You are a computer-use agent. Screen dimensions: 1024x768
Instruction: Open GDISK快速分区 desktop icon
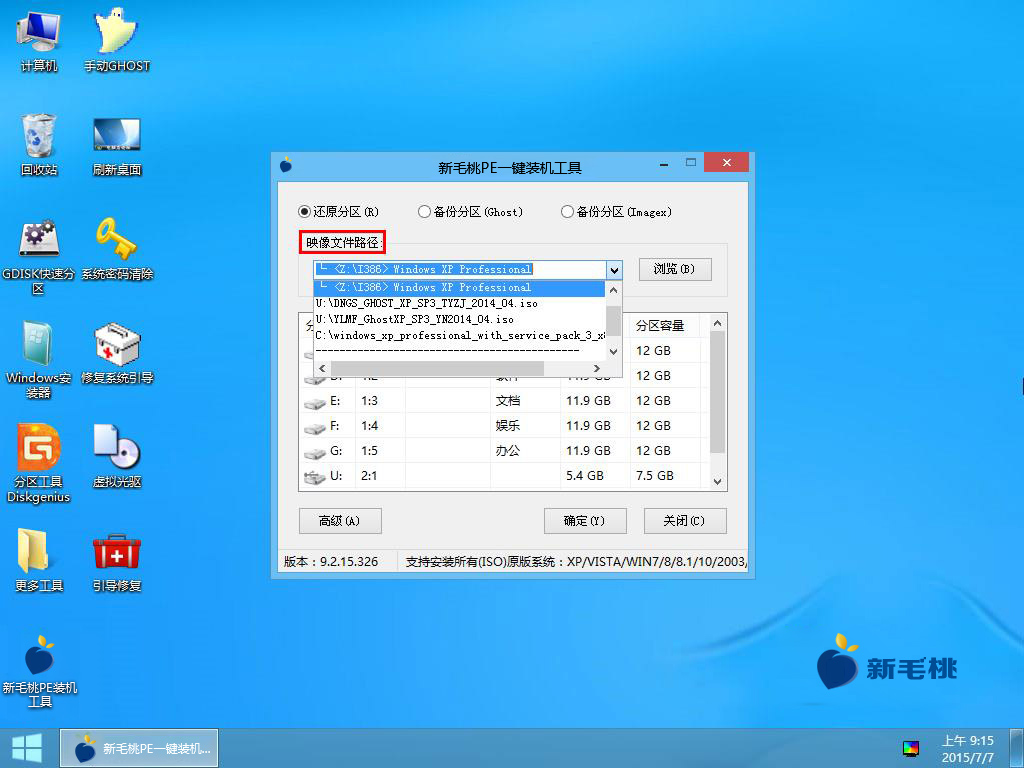coord(39,256)
